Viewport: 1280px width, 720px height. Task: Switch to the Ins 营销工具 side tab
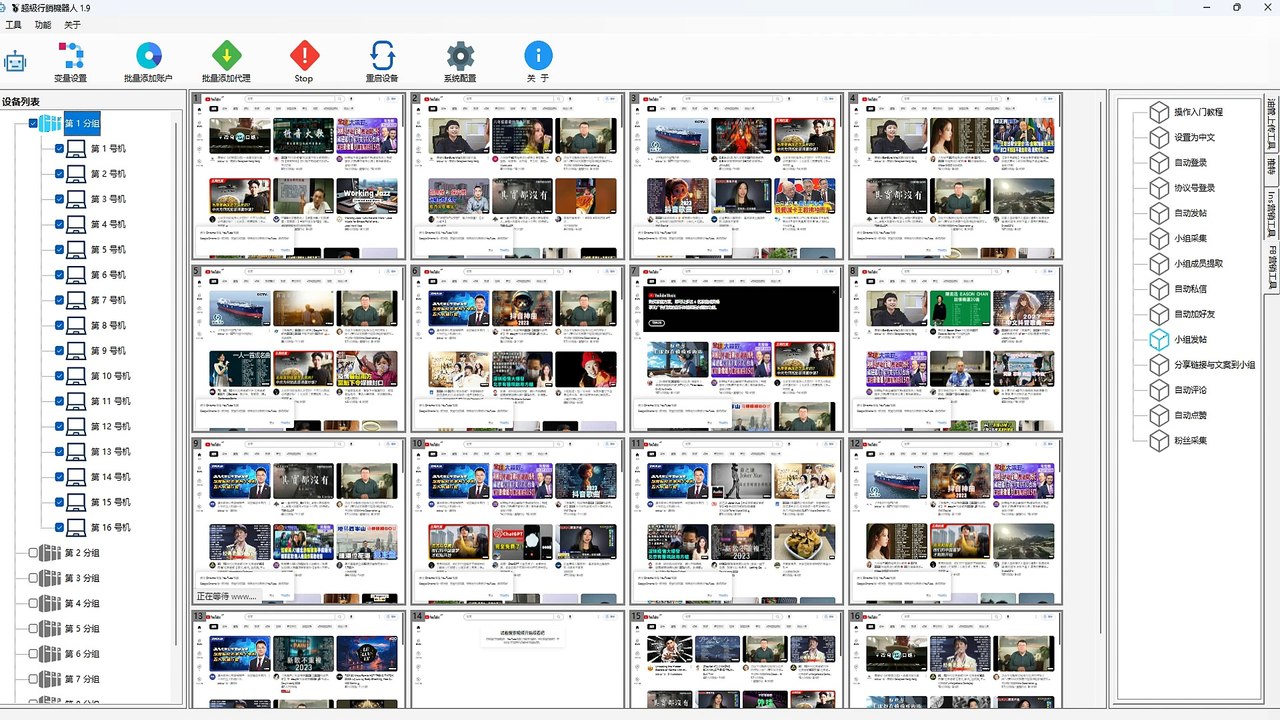[1272, 213]
